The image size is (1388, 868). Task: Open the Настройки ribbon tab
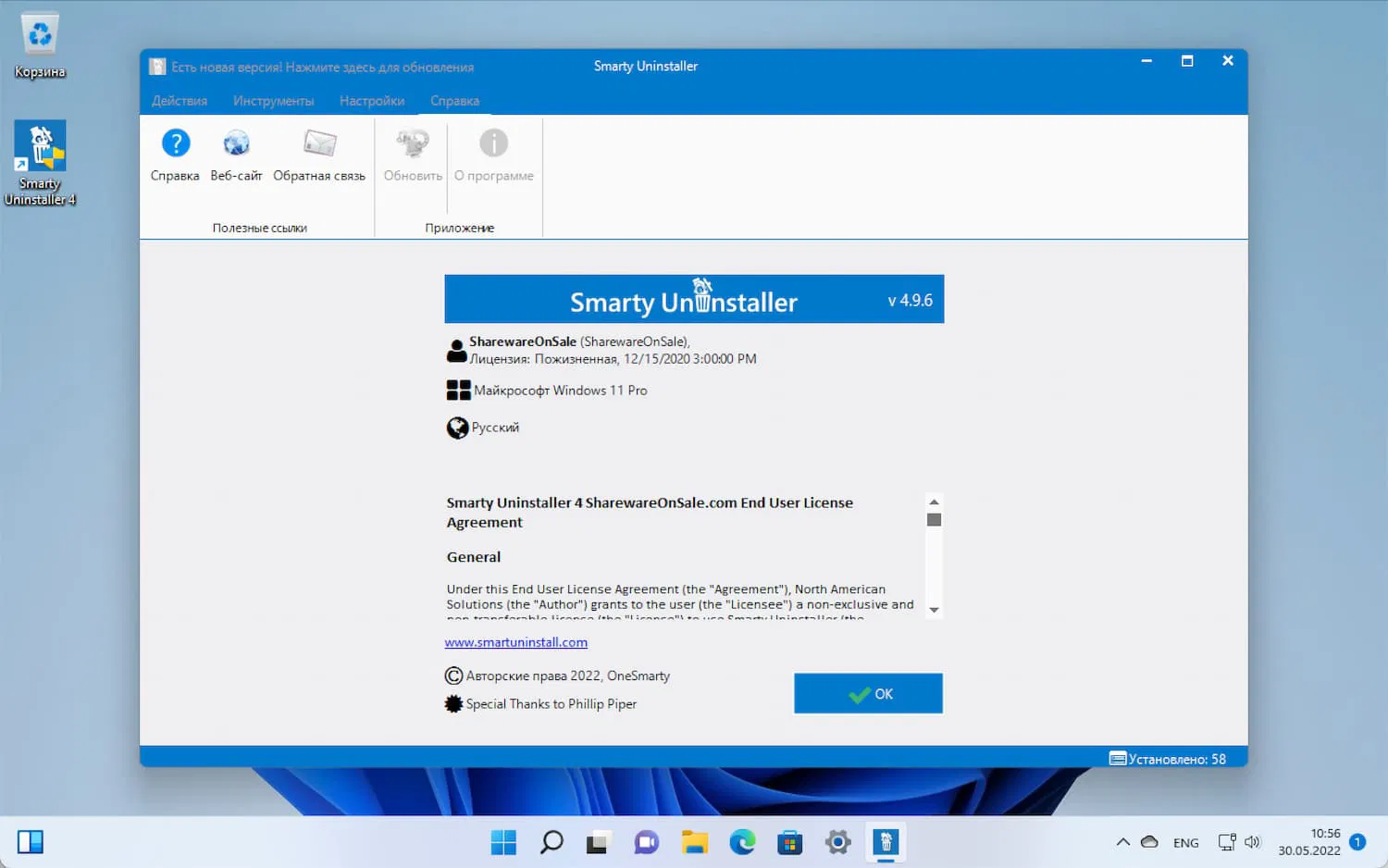coord(372,100)
